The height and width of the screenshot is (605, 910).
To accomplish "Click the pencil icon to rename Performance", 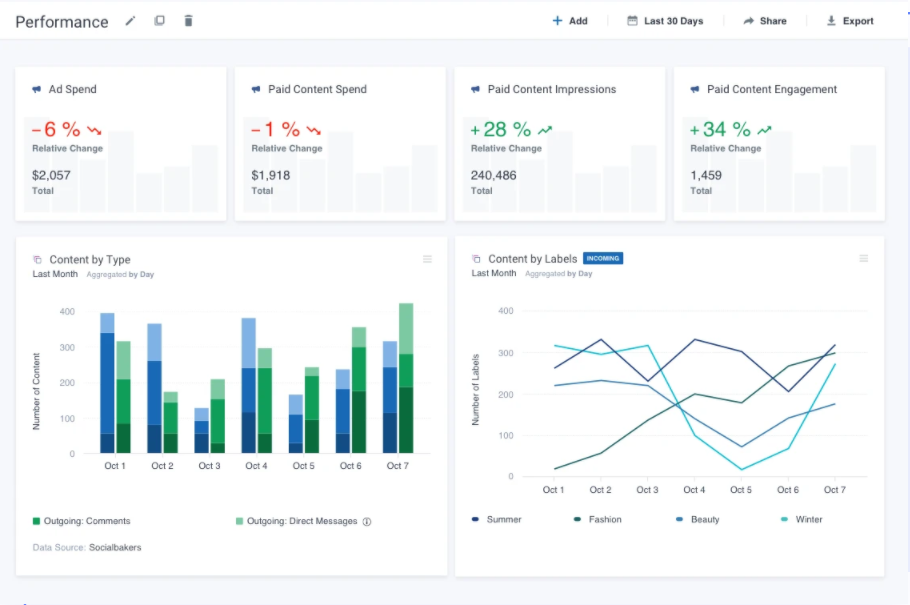I will [130, 21].
